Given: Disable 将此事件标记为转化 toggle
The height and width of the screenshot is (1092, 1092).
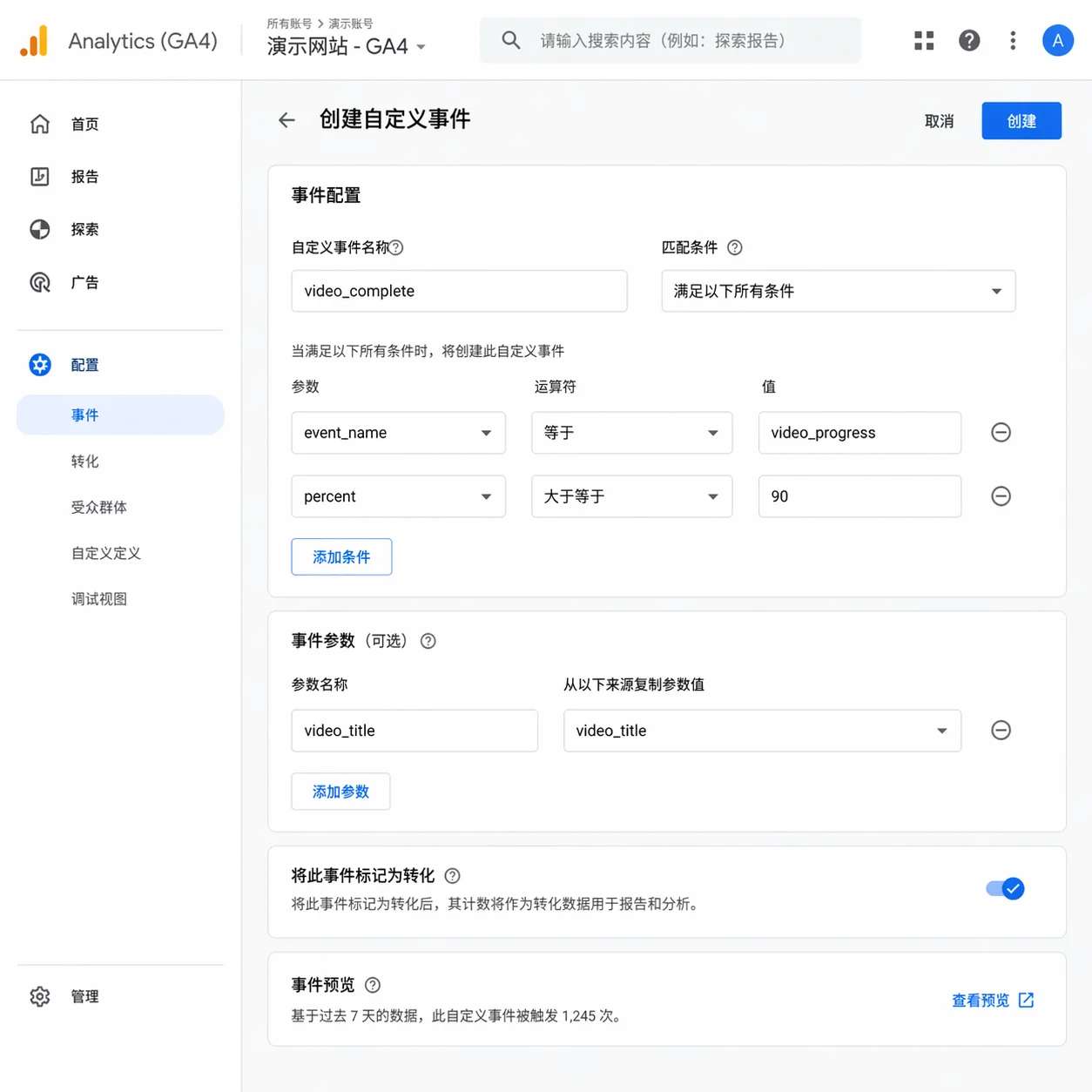Looking at the screenshot, I should (1005, 888).
